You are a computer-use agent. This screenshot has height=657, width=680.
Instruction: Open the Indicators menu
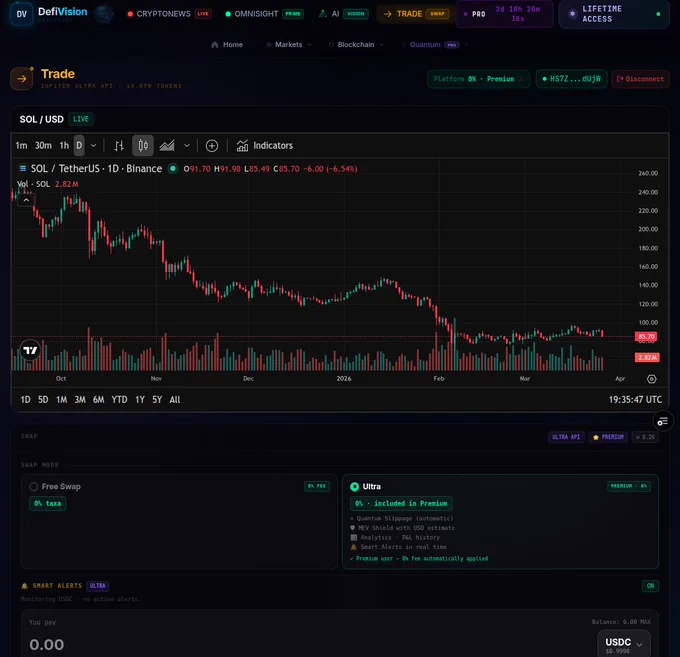265,146
